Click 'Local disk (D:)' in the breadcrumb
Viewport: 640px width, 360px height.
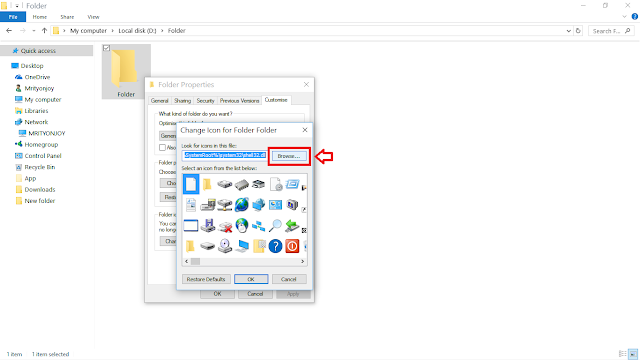coord(137,31)
